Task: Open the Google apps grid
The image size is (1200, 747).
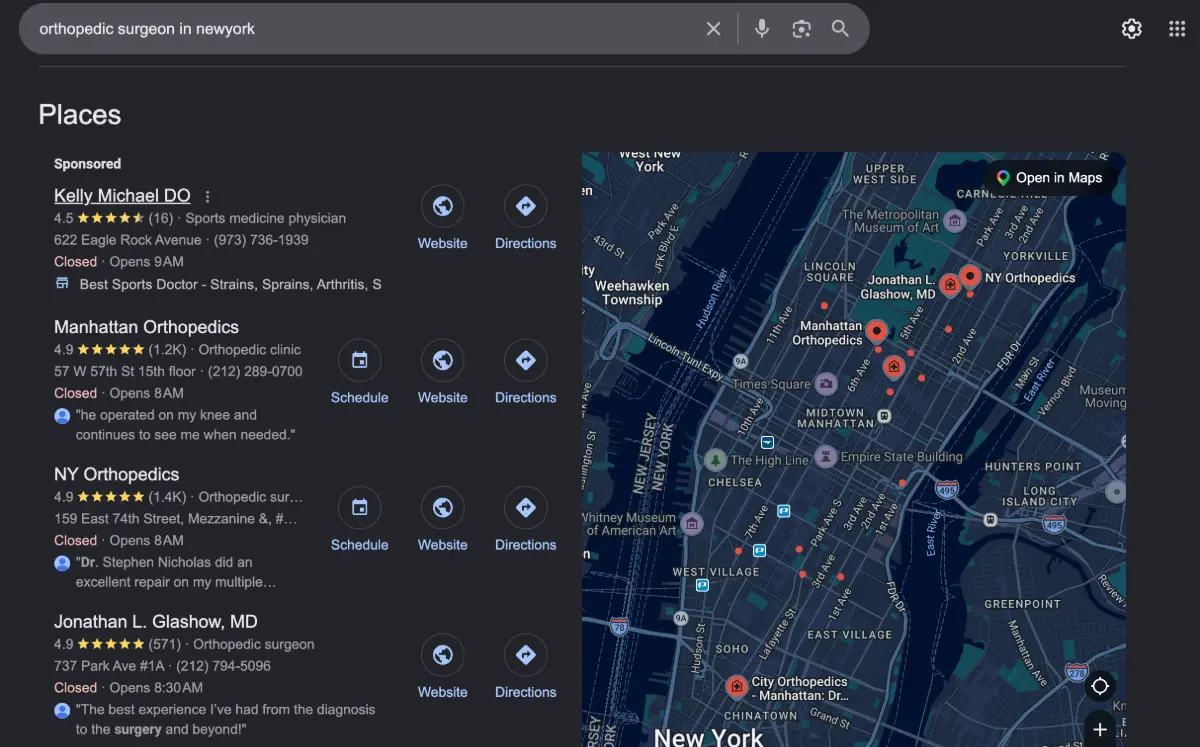Action: [1177, 29]
